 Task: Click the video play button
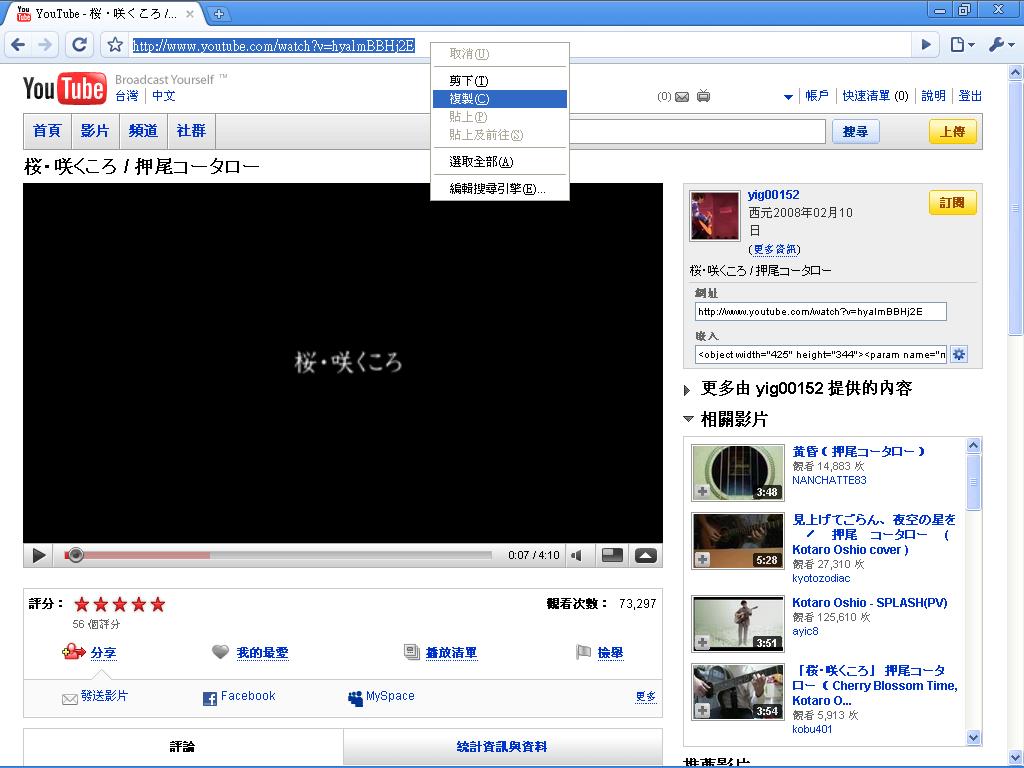pyautogui.click(x=38, y=555)
